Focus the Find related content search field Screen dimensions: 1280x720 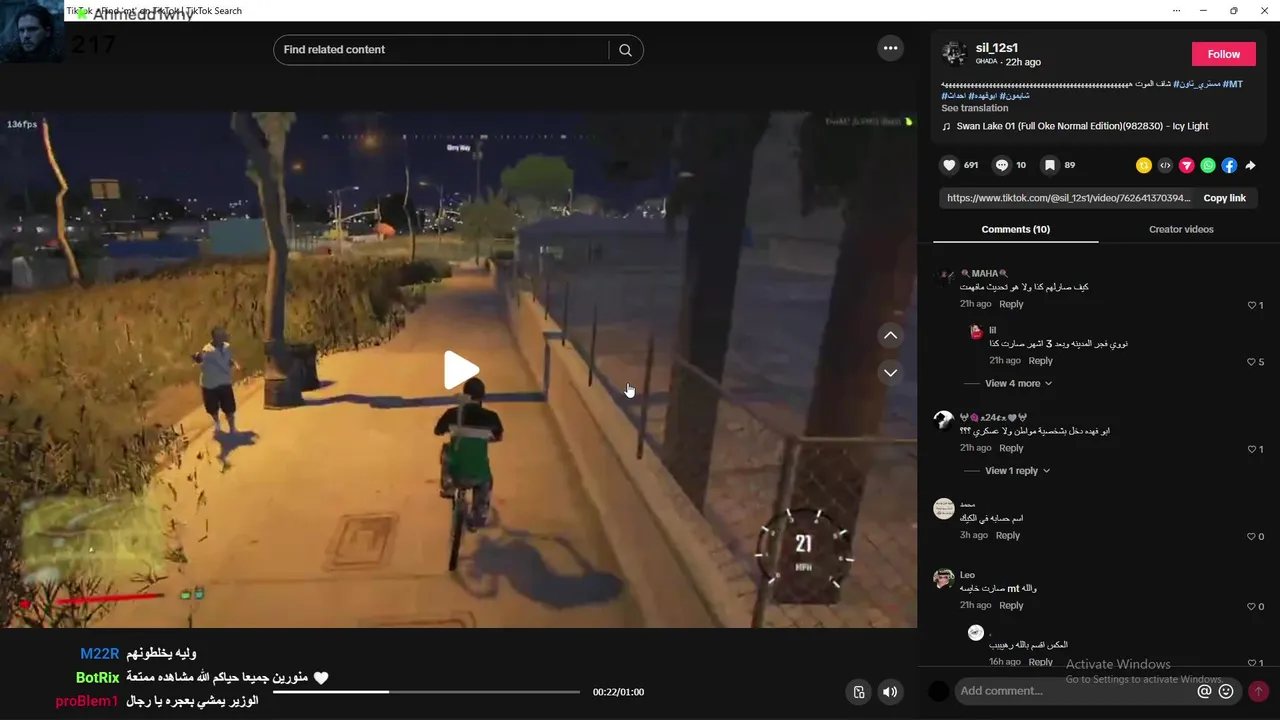coord(440,50)
